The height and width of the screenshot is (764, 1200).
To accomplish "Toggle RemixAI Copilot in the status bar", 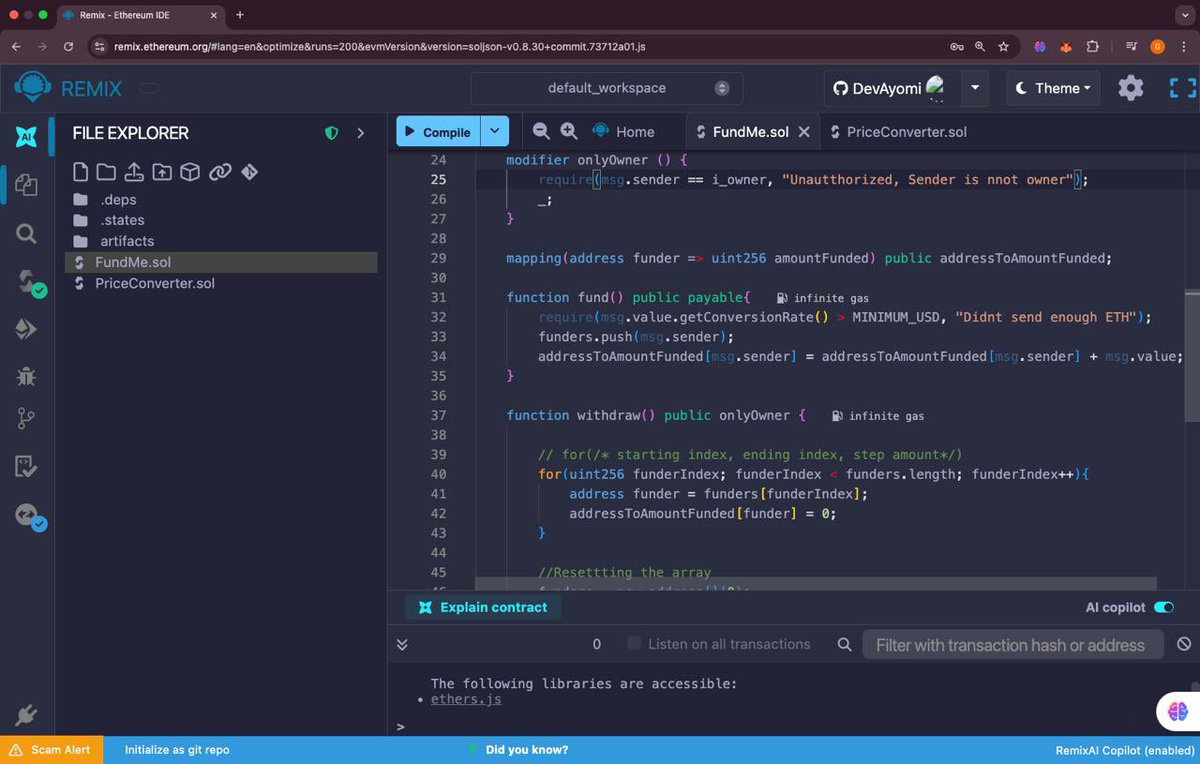I will [1124, 750].
